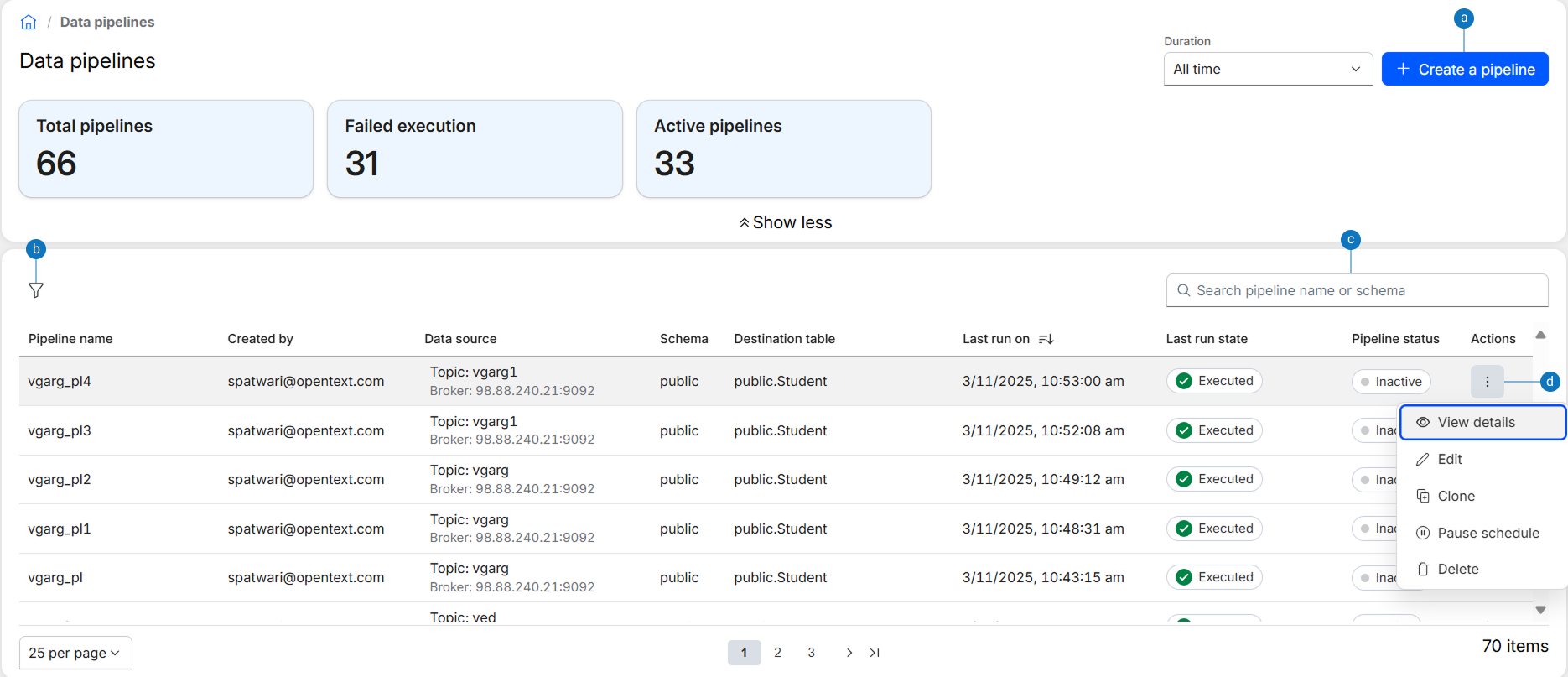Click pipeline name vgarg_pl4
The width and height of the screenshot is (1568, 677).
pyautogui.click(x=60, y=382)
